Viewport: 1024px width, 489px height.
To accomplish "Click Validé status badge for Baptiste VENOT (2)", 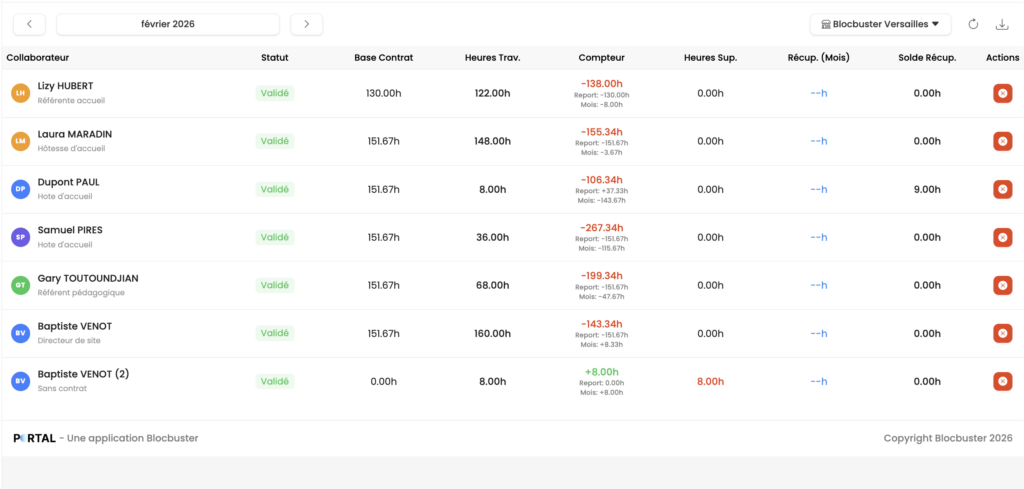I will (274, 381).
